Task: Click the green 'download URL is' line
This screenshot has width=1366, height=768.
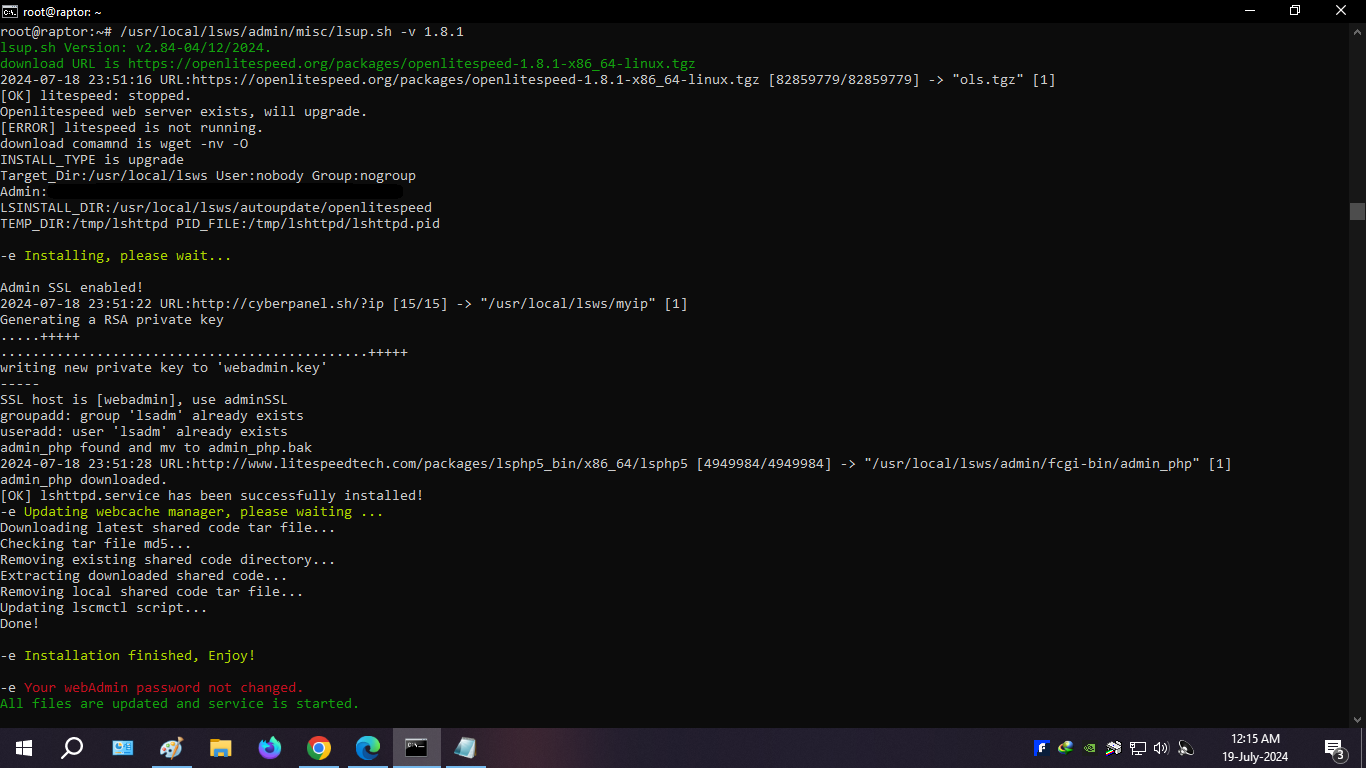Action: pyautogui.click(x=348, y=64)
